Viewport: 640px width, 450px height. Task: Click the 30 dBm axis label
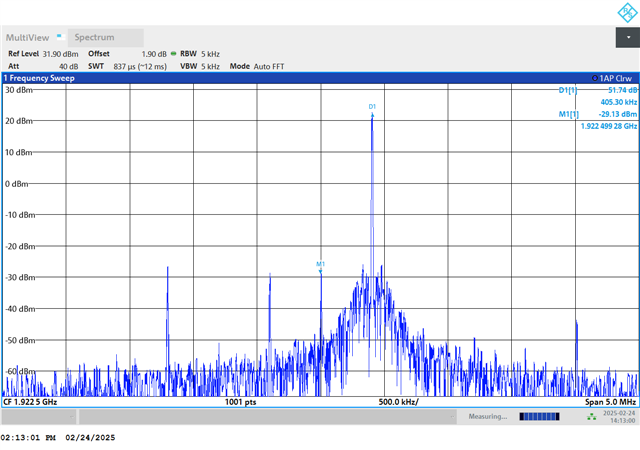[x=18, y=90]
